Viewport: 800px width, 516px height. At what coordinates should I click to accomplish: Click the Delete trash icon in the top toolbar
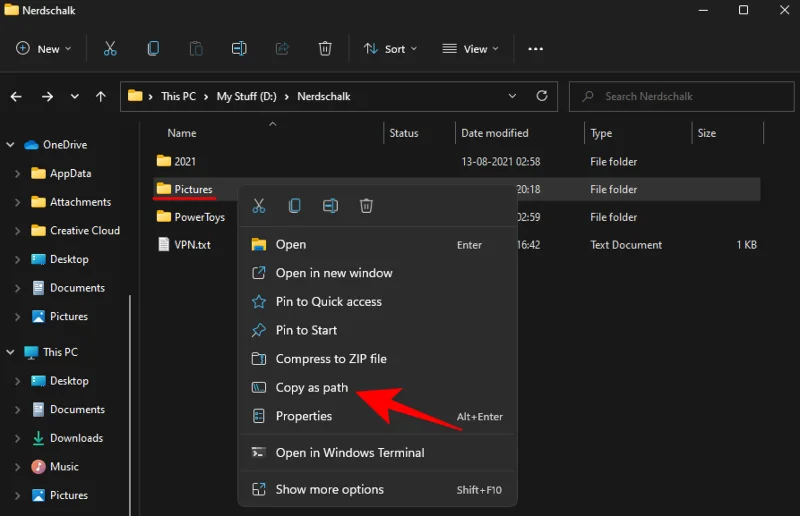click(x=325, y=49)
